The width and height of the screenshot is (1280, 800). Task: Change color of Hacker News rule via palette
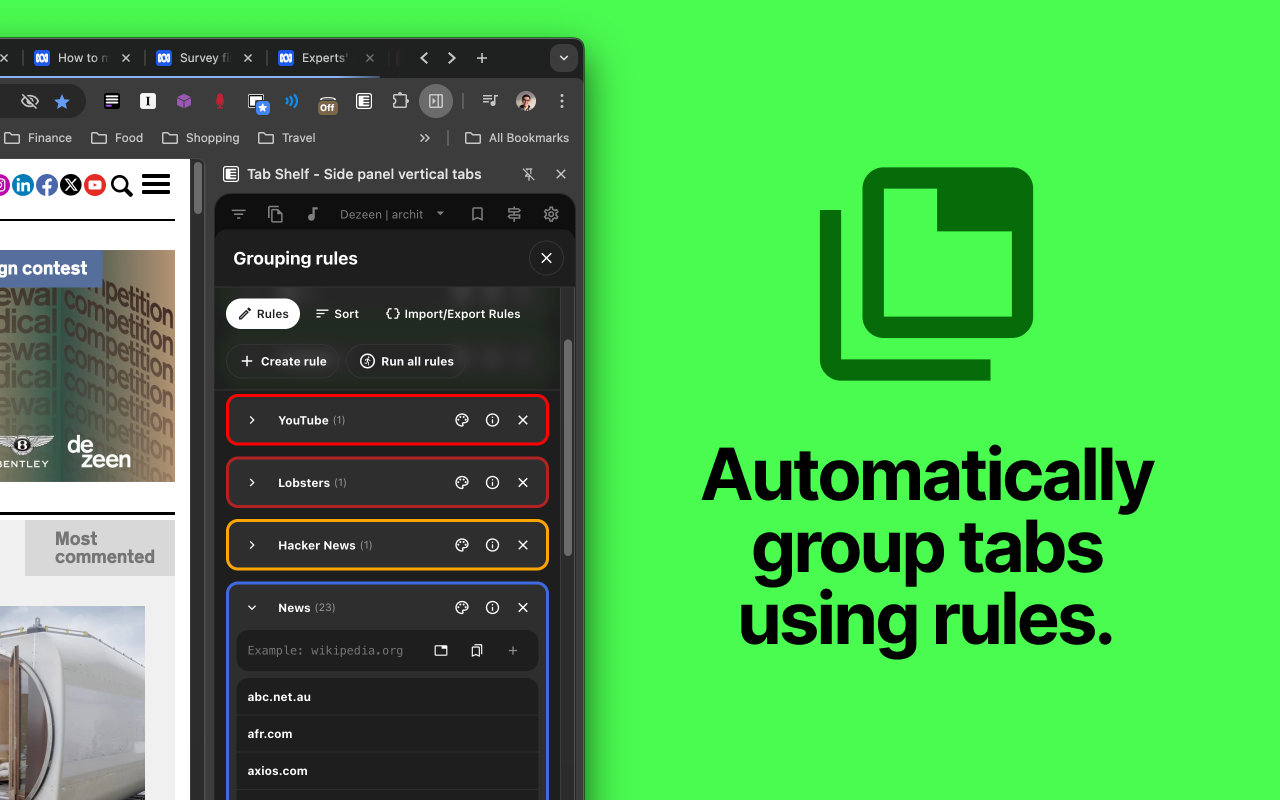pyautogui.click(x=462, y=545)
